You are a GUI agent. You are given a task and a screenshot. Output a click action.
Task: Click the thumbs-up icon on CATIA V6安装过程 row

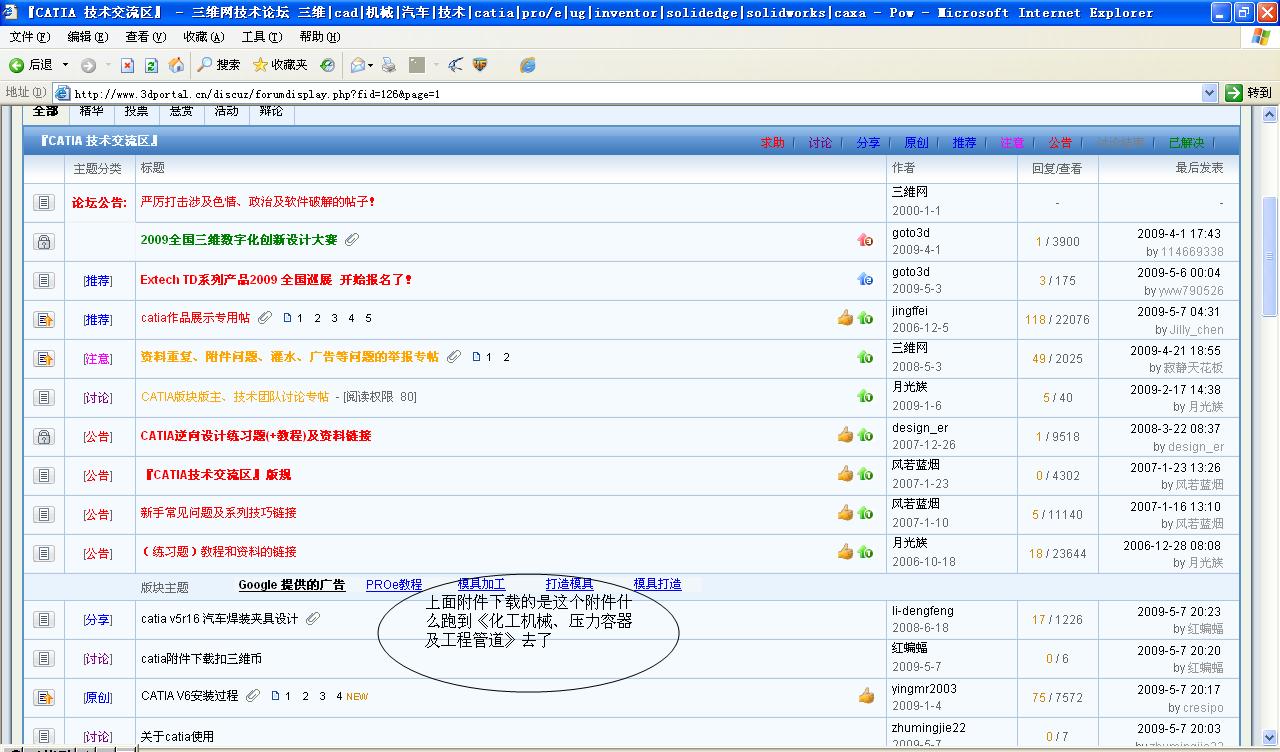point(866,696)
